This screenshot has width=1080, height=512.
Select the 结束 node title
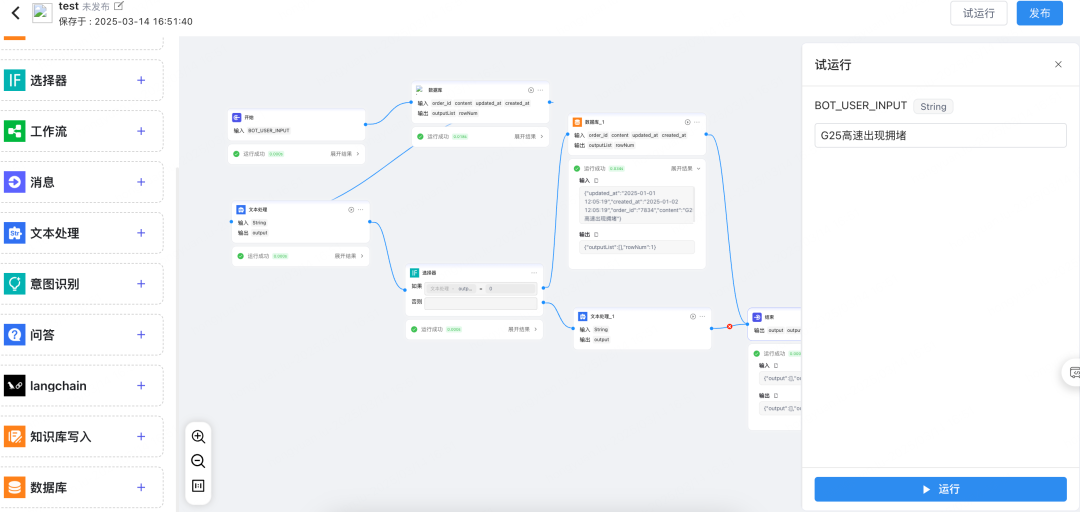[x=769, y=318]
